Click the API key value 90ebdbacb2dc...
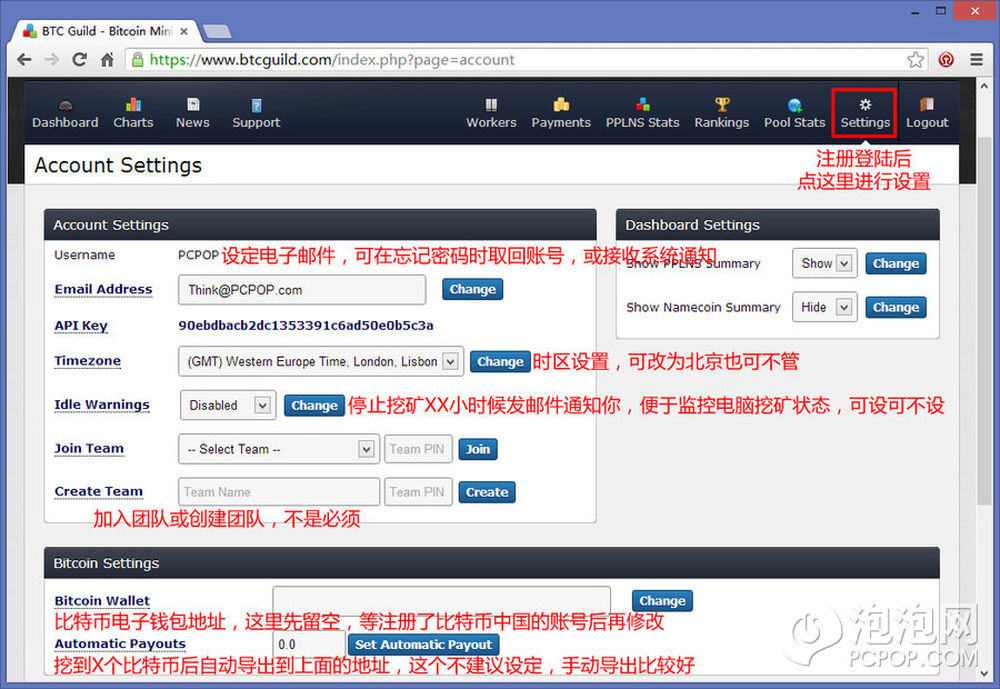1000x689 pixels. coord(306,325)
